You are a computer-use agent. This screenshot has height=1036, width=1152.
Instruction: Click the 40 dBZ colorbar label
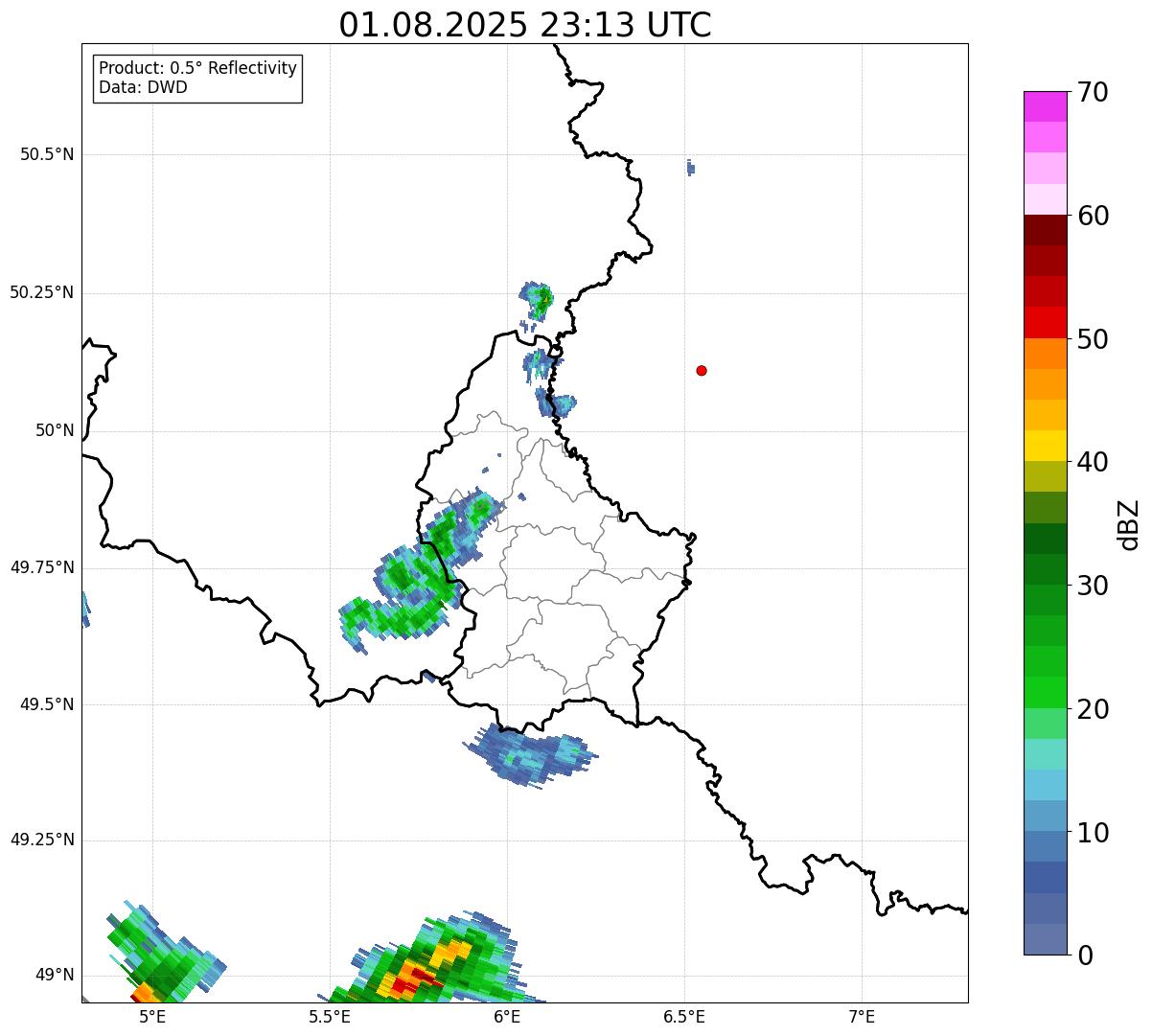pos(1093,462)
